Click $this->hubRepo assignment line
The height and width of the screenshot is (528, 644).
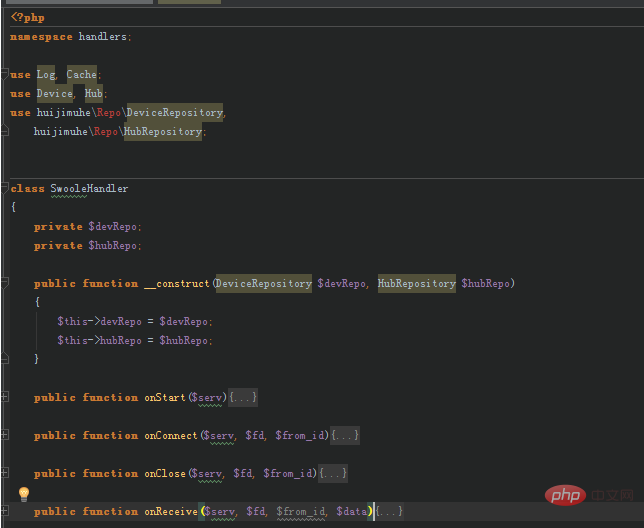click(x=135, y=340)
